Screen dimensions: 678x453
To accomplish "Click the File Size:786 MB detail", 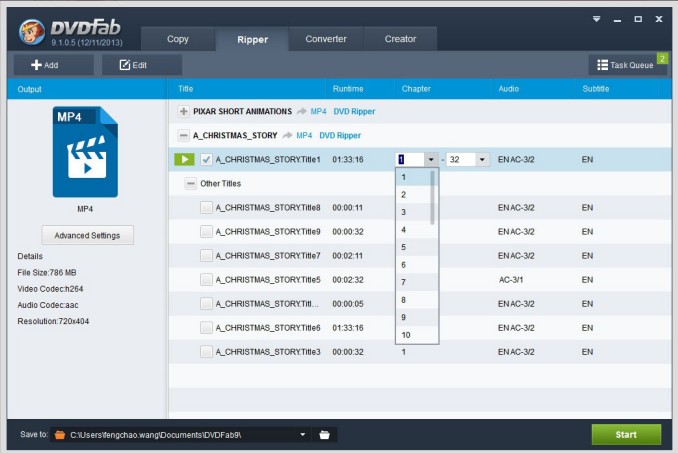I will 47,273.
